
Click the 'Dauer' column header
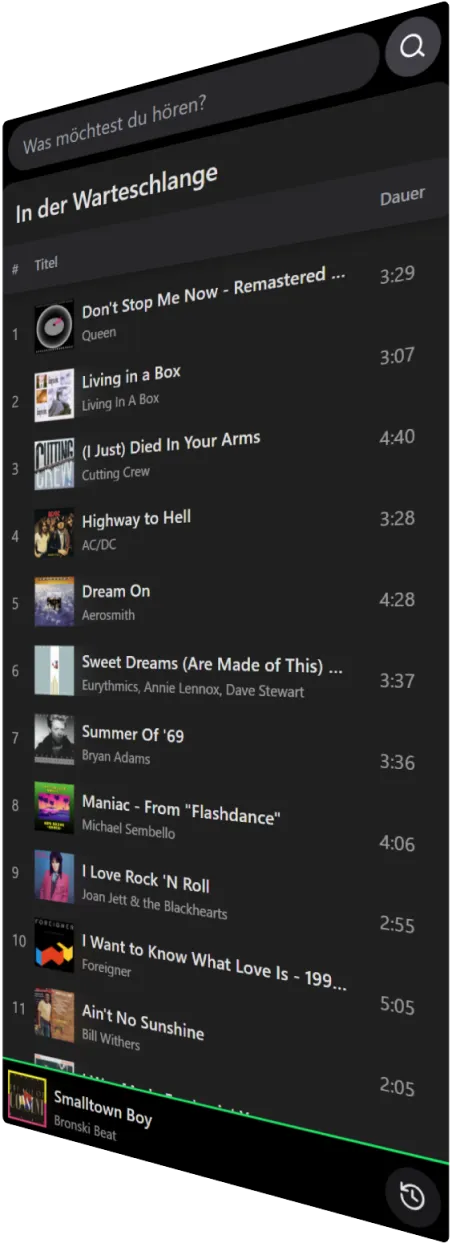click(402, 196)
